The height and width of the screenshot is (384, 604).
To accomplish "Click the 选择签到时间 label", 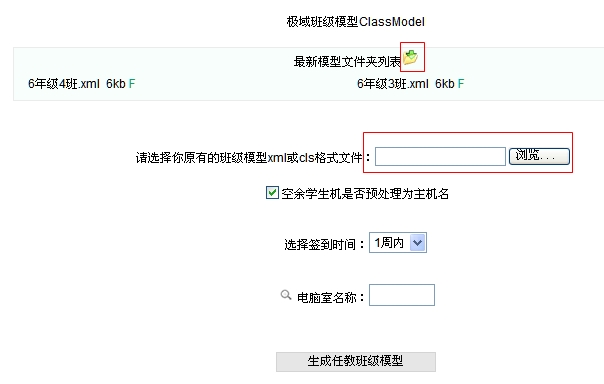I will pyautogui.click(x=324, y=244).
